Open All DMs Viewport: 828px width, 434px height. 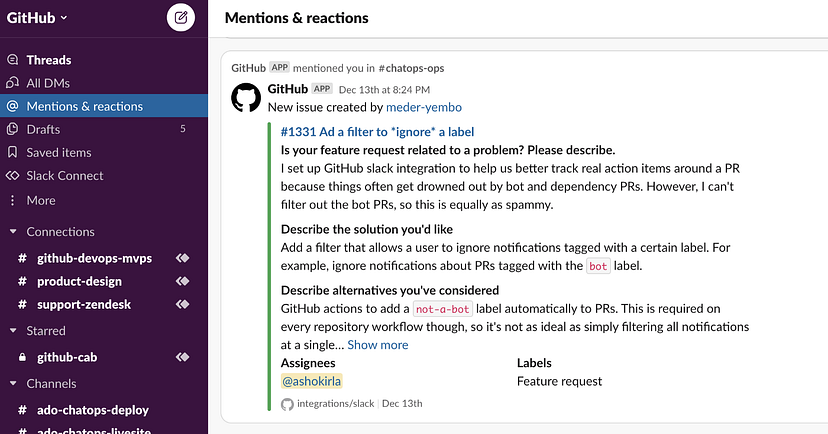coord(48,83)
